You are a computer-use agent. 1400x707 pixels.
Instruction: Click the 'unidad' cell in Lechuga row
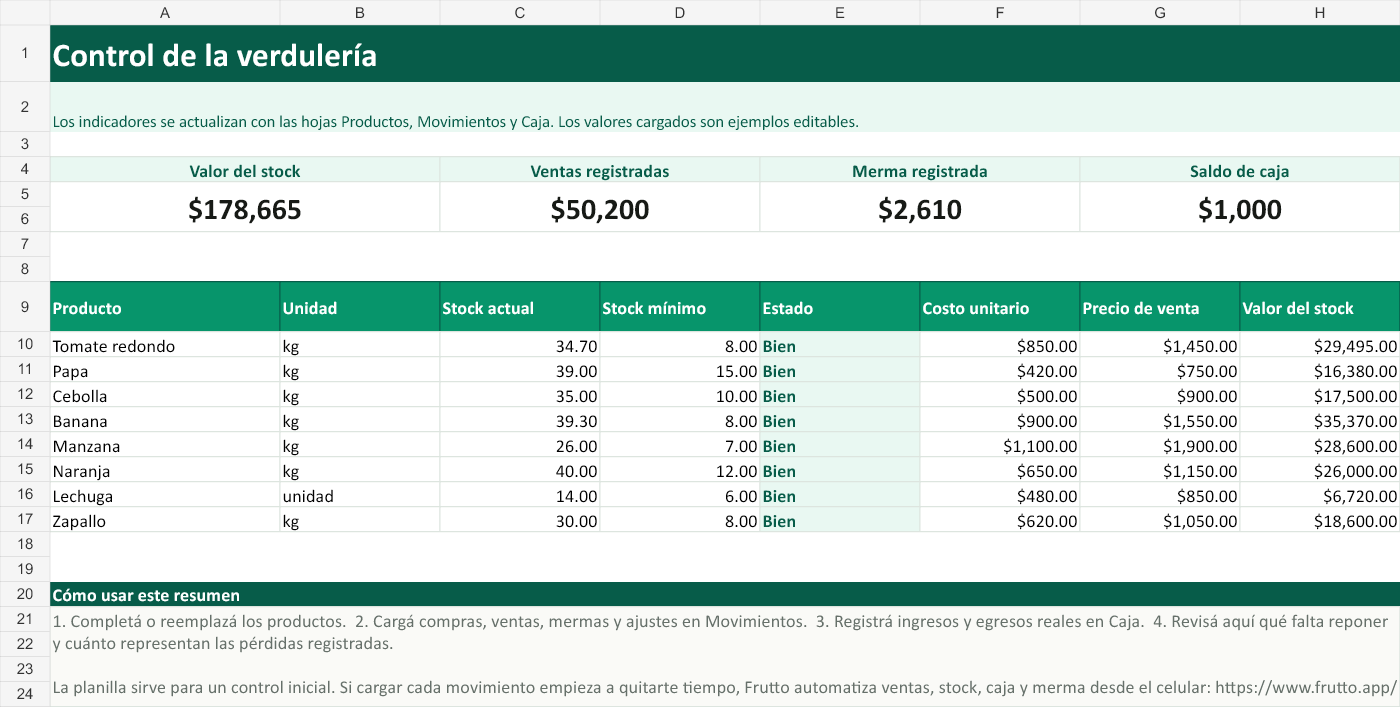[360, 495]
